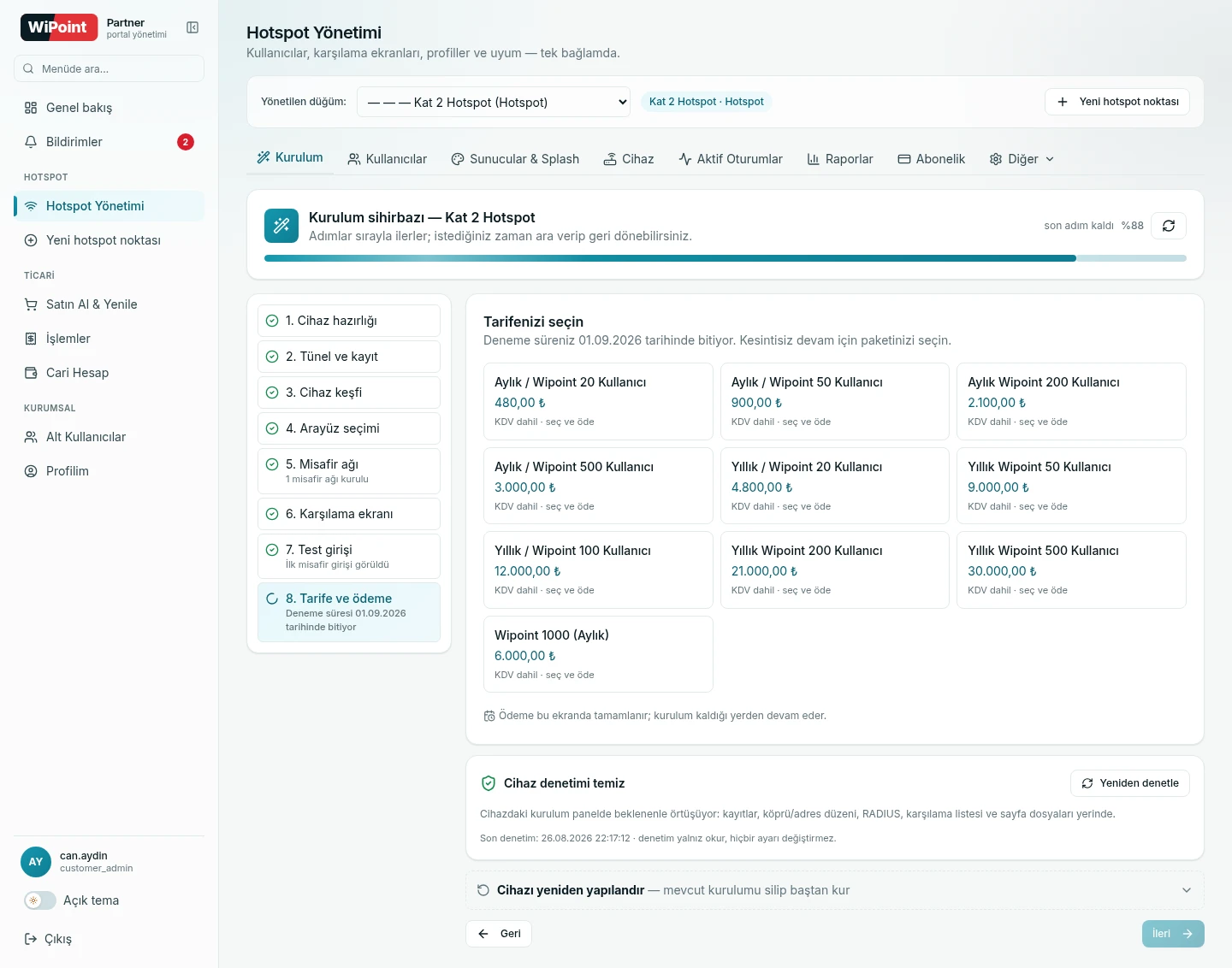The height and width of the screenshot is (968, 1232).
Task: Expand Cihazı yeniden yapılandır section
Action: click(x=835, y=890)
